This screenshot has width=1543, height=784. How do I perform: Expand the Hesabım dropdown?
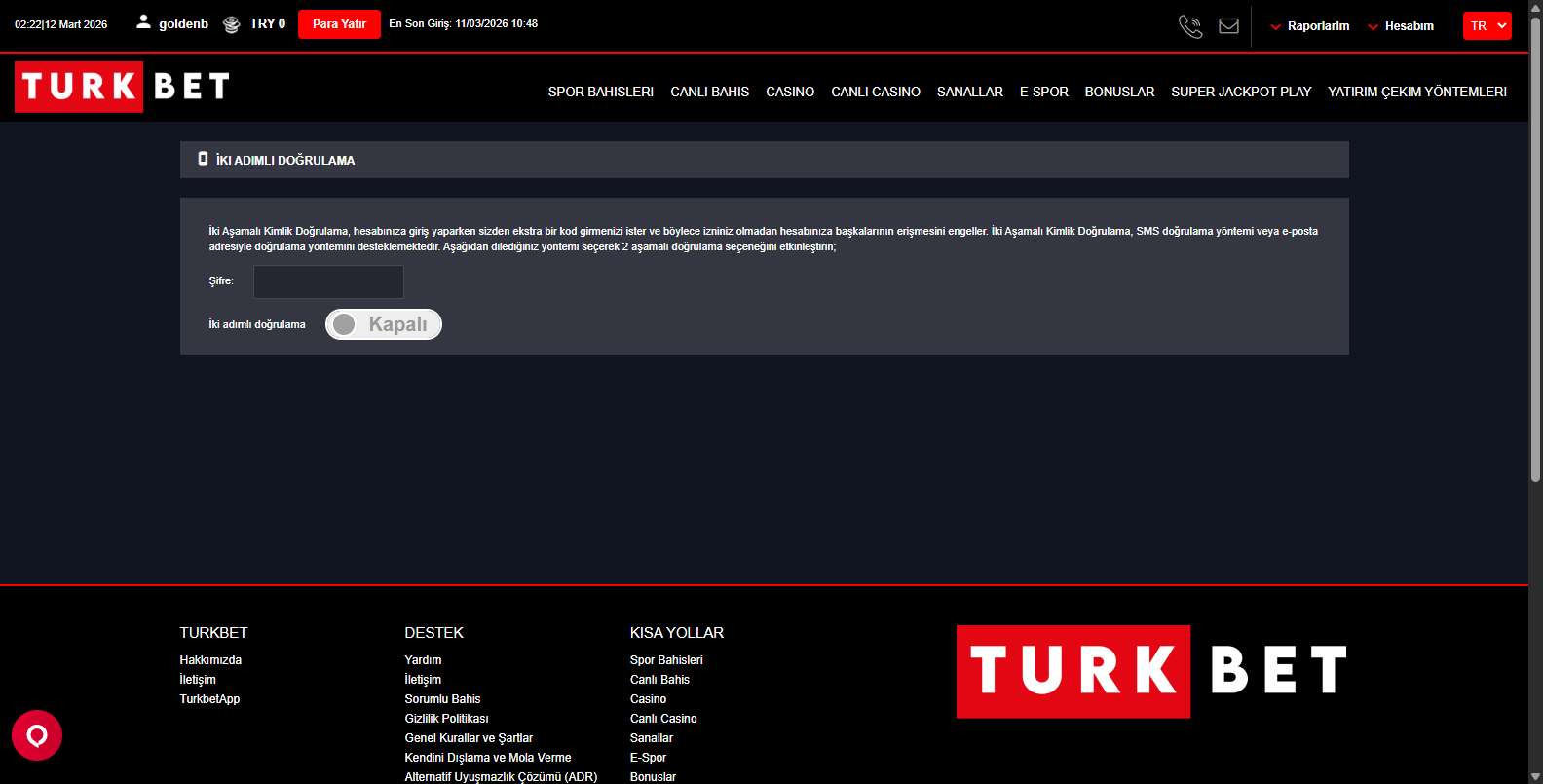pos(1401,26)
